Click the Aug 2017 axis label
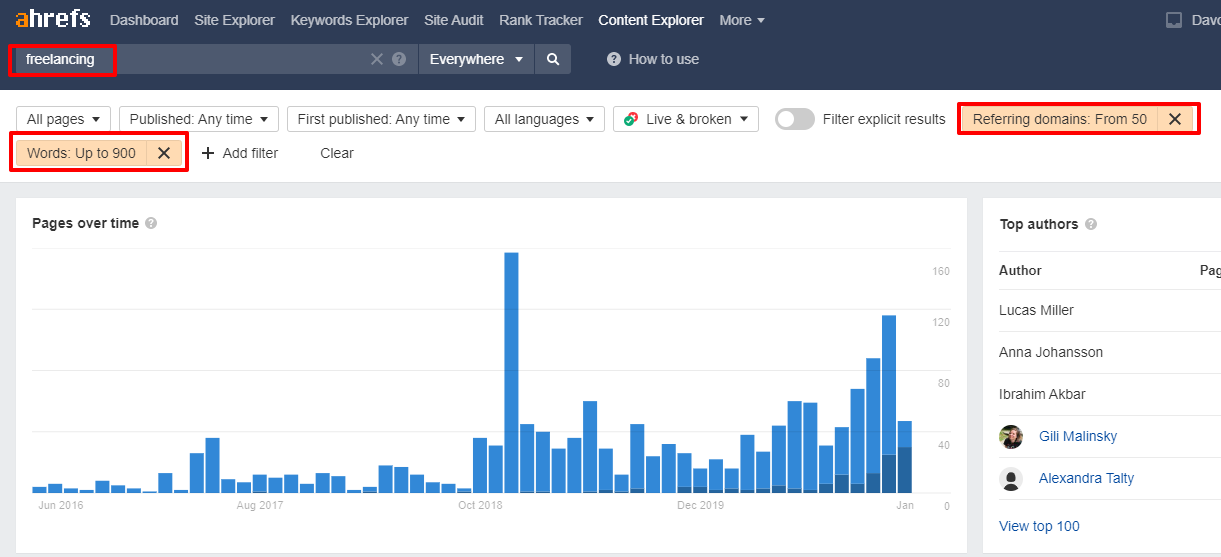 (261, 505)
